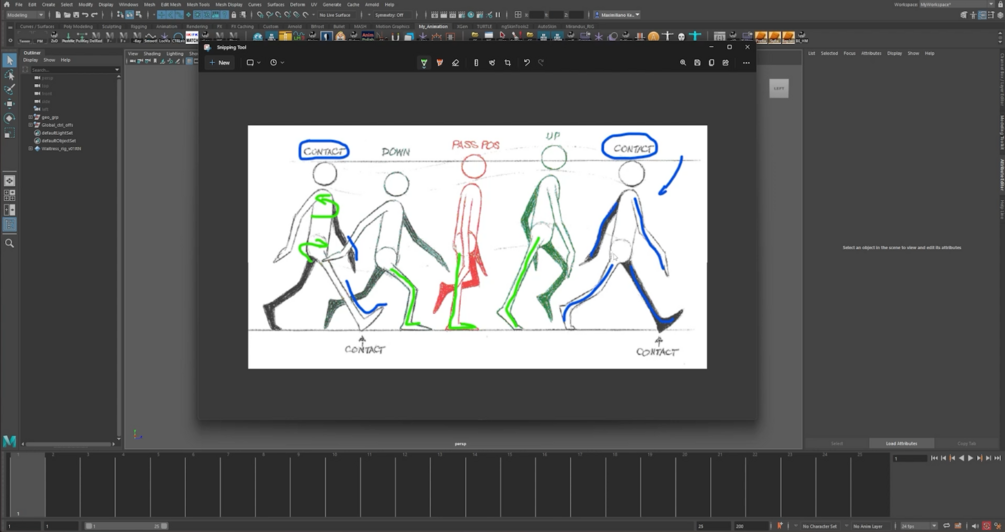Switch to single perspective pane layout
Viewport: 1005px width, 532px height.
9,181
